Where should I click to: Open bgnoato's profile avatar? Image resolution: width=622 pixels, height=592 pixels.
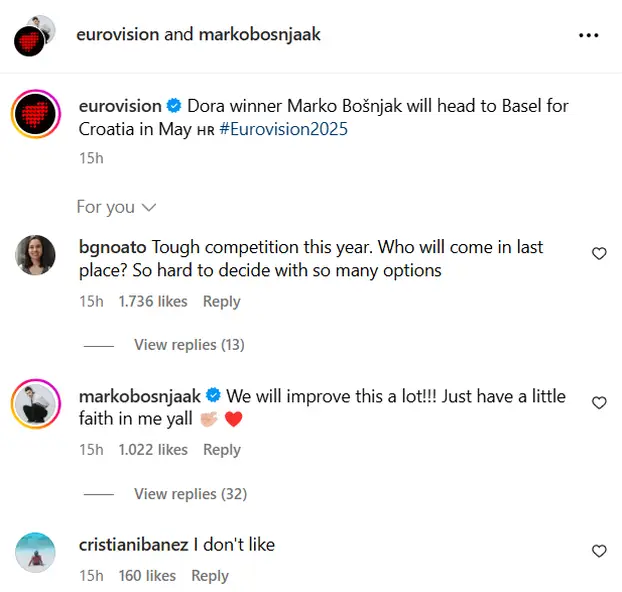coord(36,256)
